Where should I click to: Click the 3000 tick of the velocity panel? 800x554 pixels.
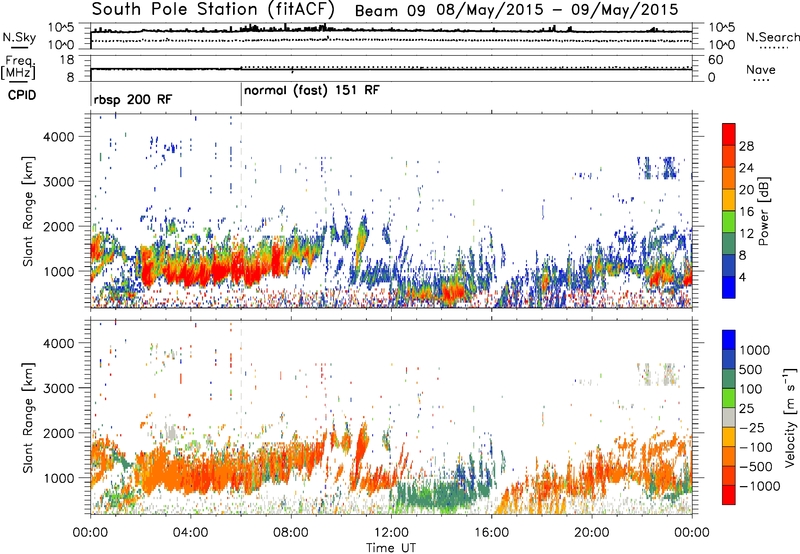(x=58, y=388)
